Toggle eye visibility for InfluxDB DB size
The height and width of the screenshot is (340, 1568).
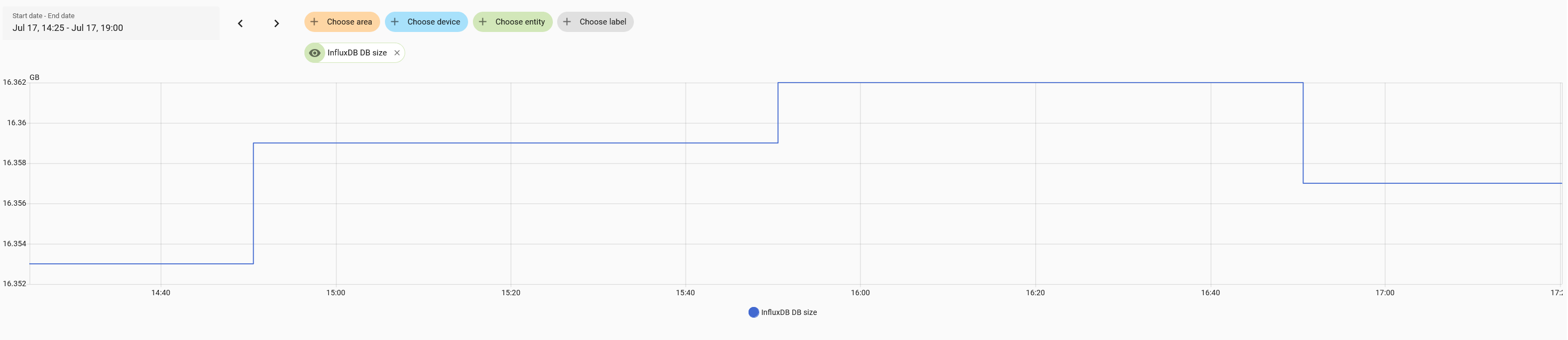pos(315,53)
